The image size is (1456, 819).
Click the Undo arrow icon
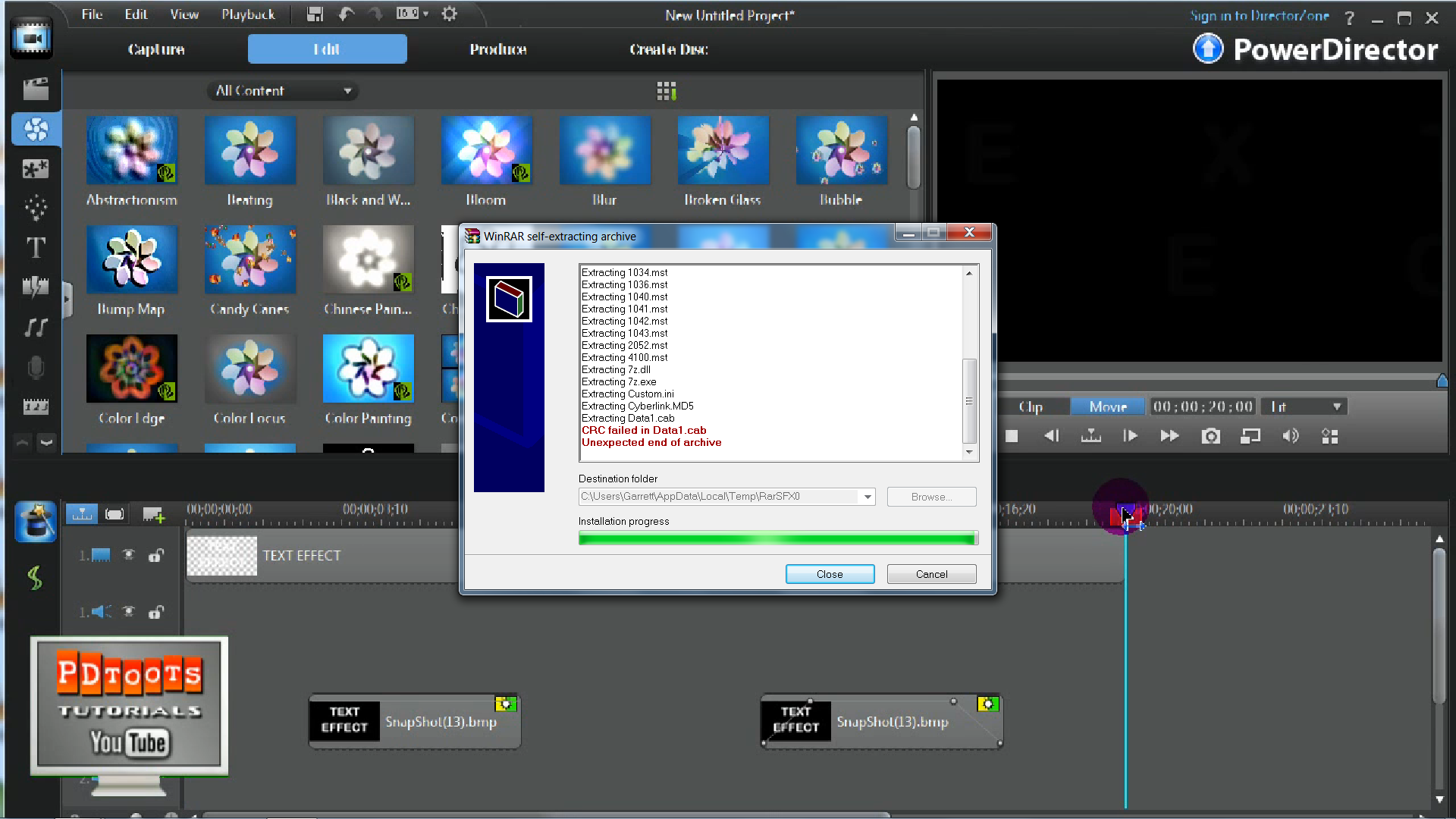pyautogui.click(x=346, y=14)
